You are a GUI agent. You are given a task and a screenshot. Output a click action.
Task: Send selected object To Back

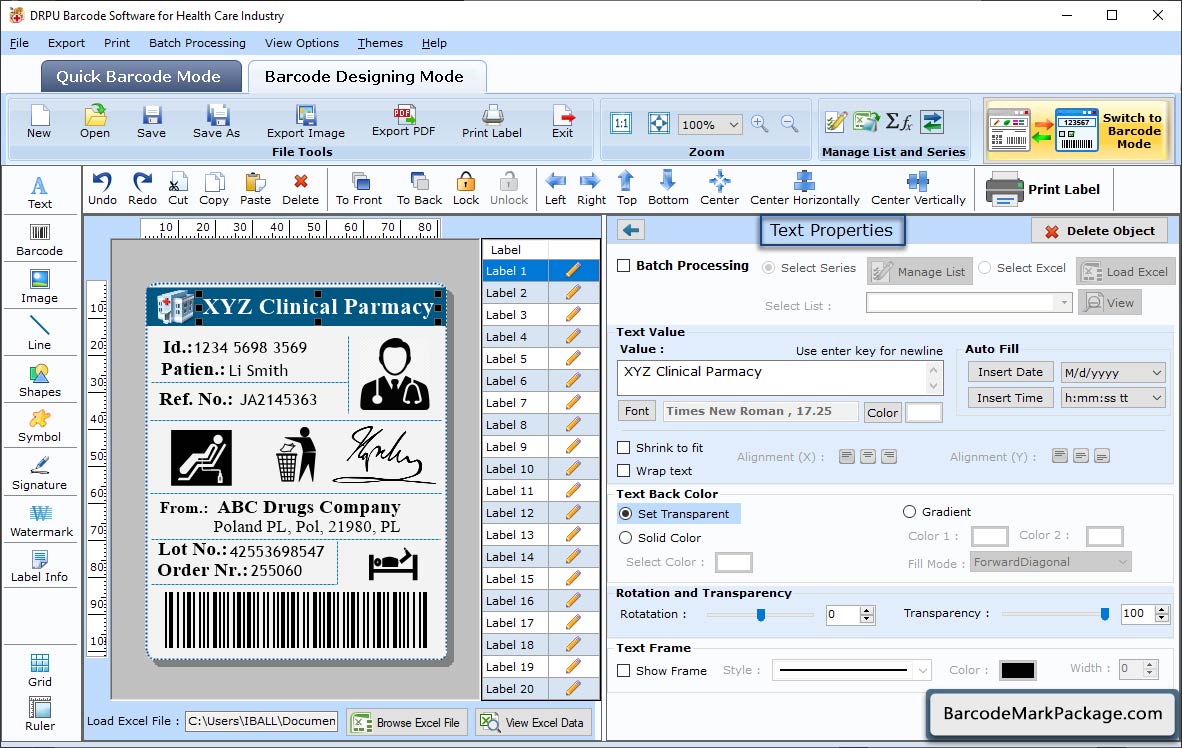[x=419, y=189]
